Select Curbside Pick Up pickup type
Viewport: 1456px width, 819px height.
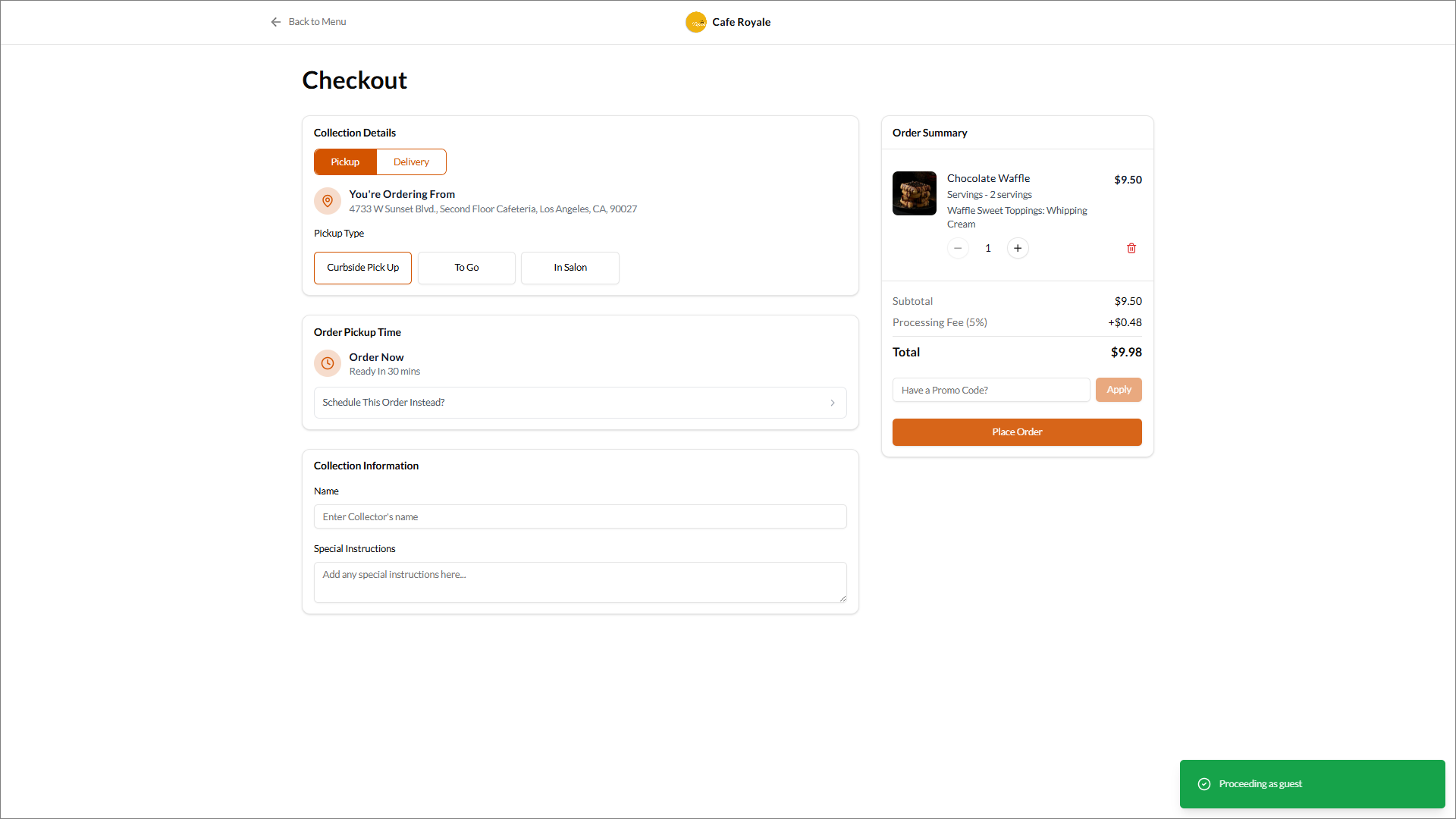[x=362, y=268]
